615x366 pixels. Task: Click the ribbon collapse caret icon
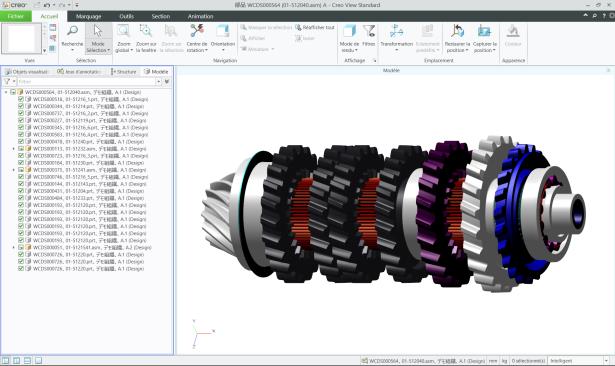(586, 16)
